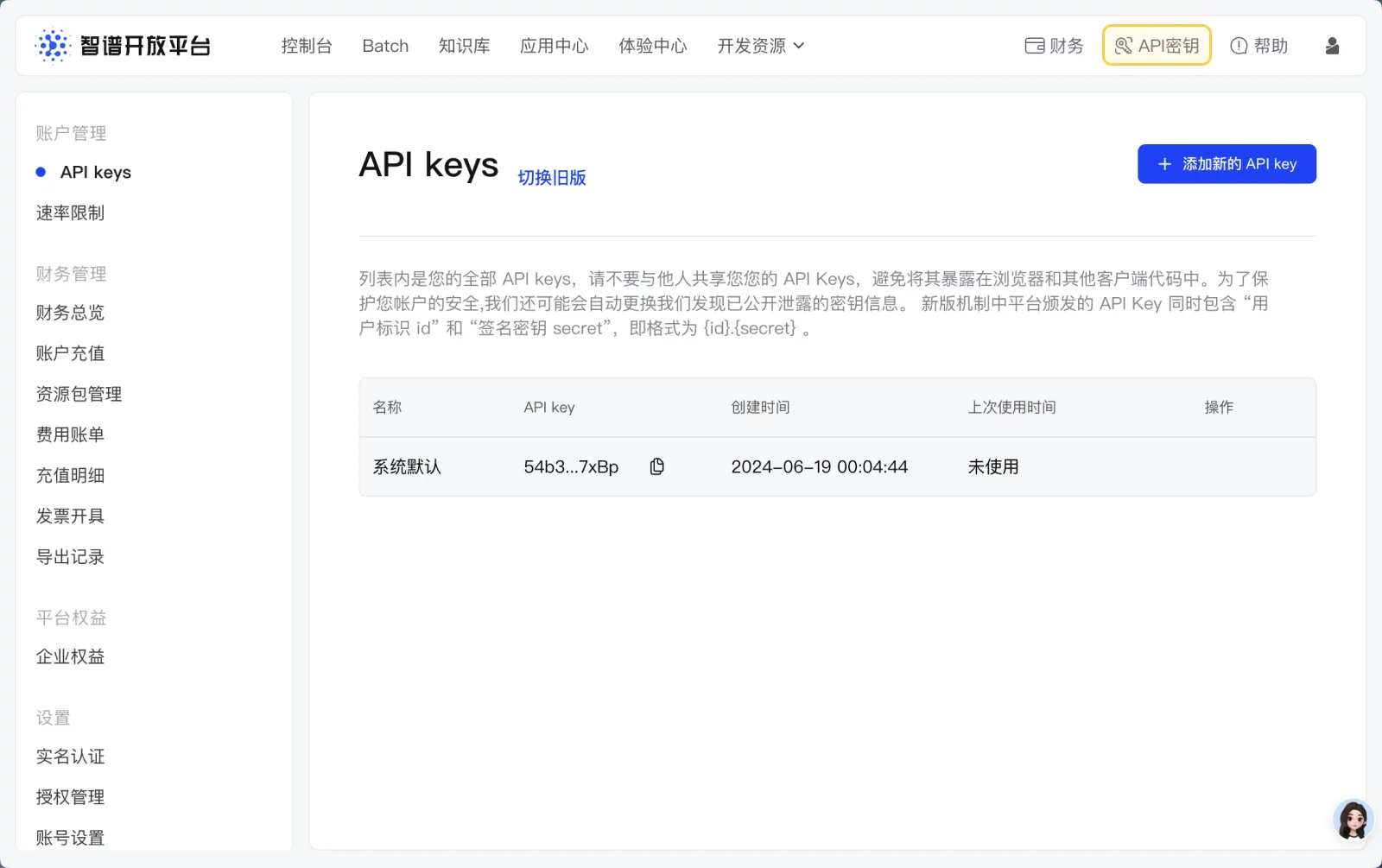Image resolution: width=1382 pixels, height=868 pixels.
Task: Select 速率限制 in the sidebar
Action: click(69, 212)
